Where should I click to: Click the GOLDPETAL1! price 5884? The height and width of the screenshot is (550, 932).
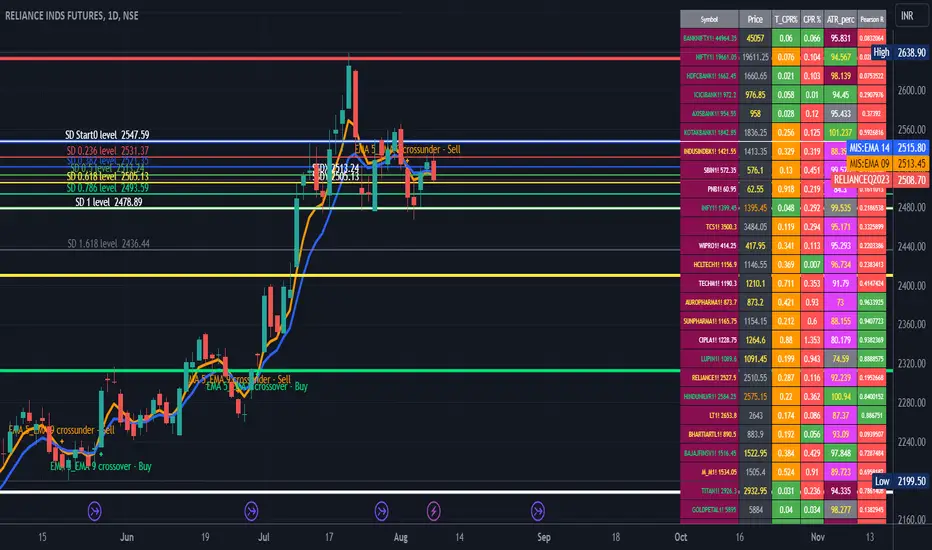point(755,510)
